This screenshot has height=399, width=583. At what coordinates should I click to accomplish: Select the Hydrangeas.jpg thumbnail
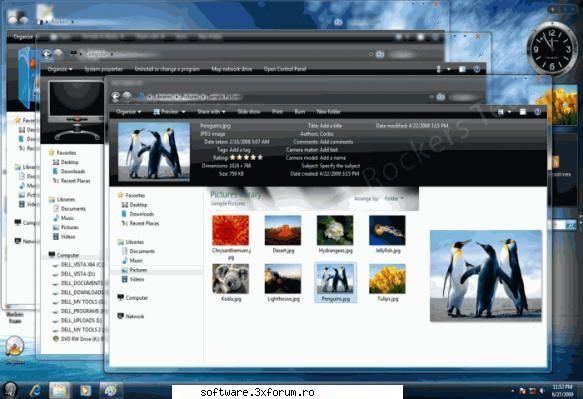[x=335, y=231]
